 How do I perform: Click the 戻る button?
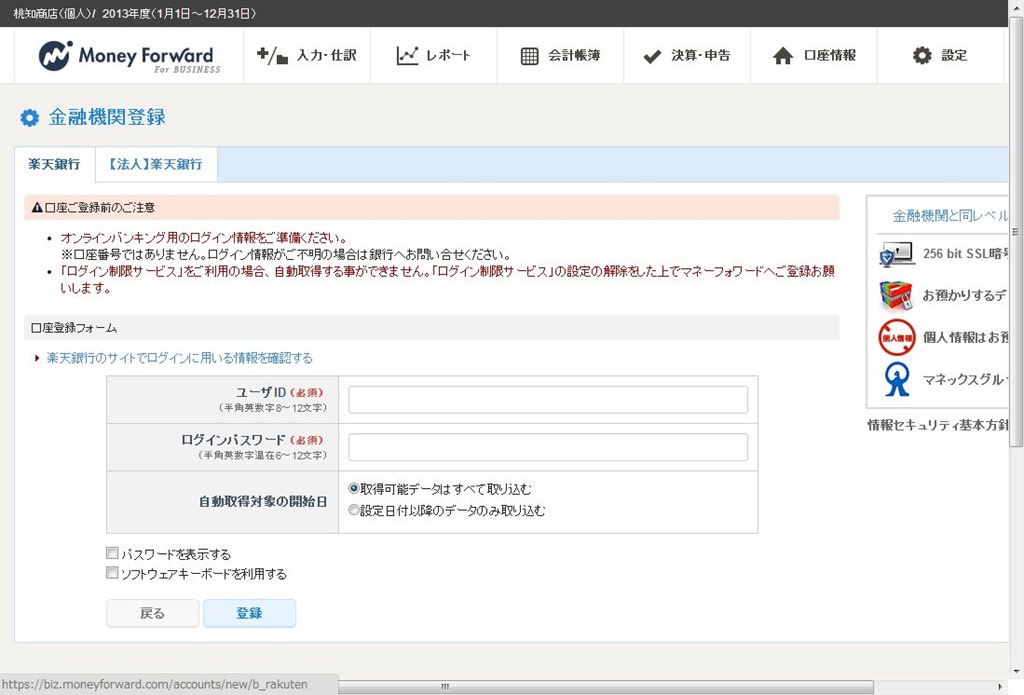click(x=153, y=613)
